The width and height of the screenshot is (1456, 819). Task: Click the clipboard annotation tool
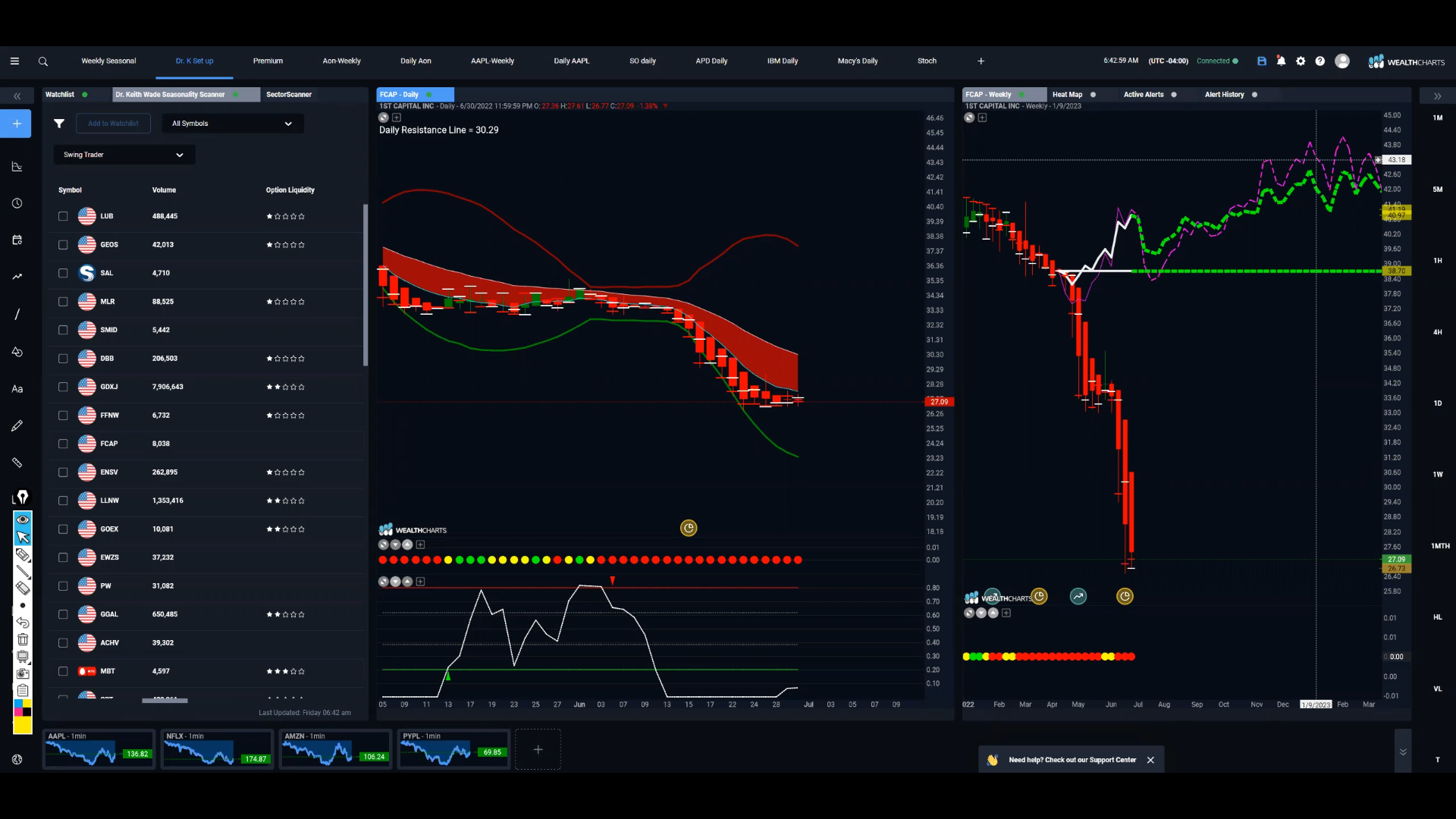(23, 690)
